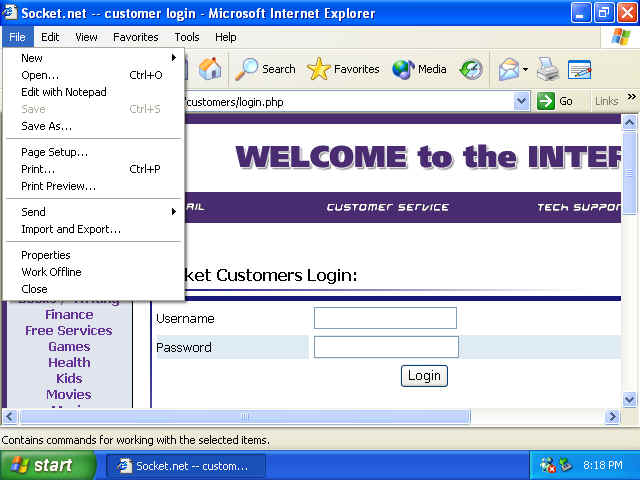Open the File menu
Viewport: 640px width, 480px height.
point(17,37)
